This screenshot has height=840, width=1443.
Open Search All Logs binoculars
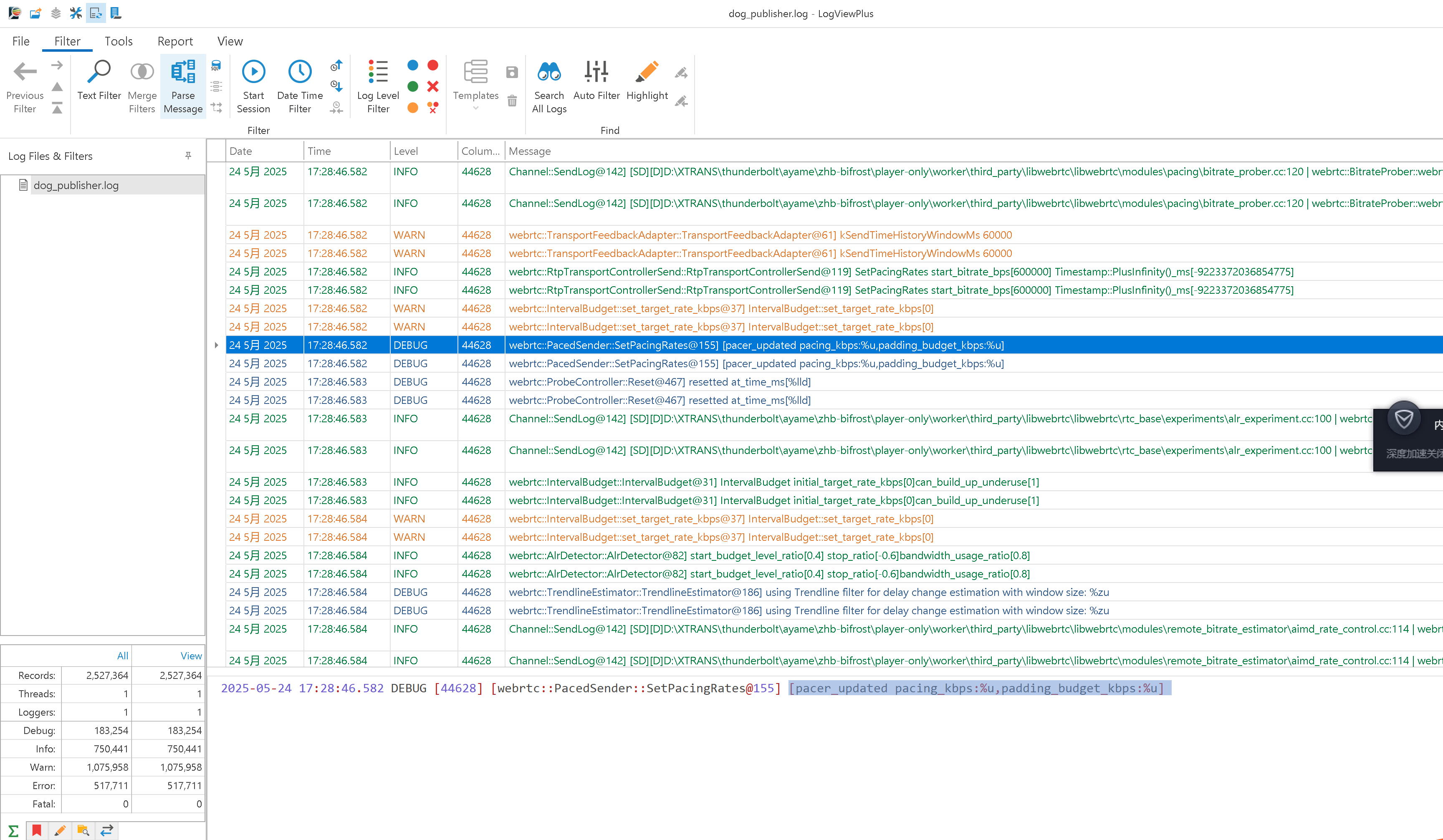(x=548, y=86)
